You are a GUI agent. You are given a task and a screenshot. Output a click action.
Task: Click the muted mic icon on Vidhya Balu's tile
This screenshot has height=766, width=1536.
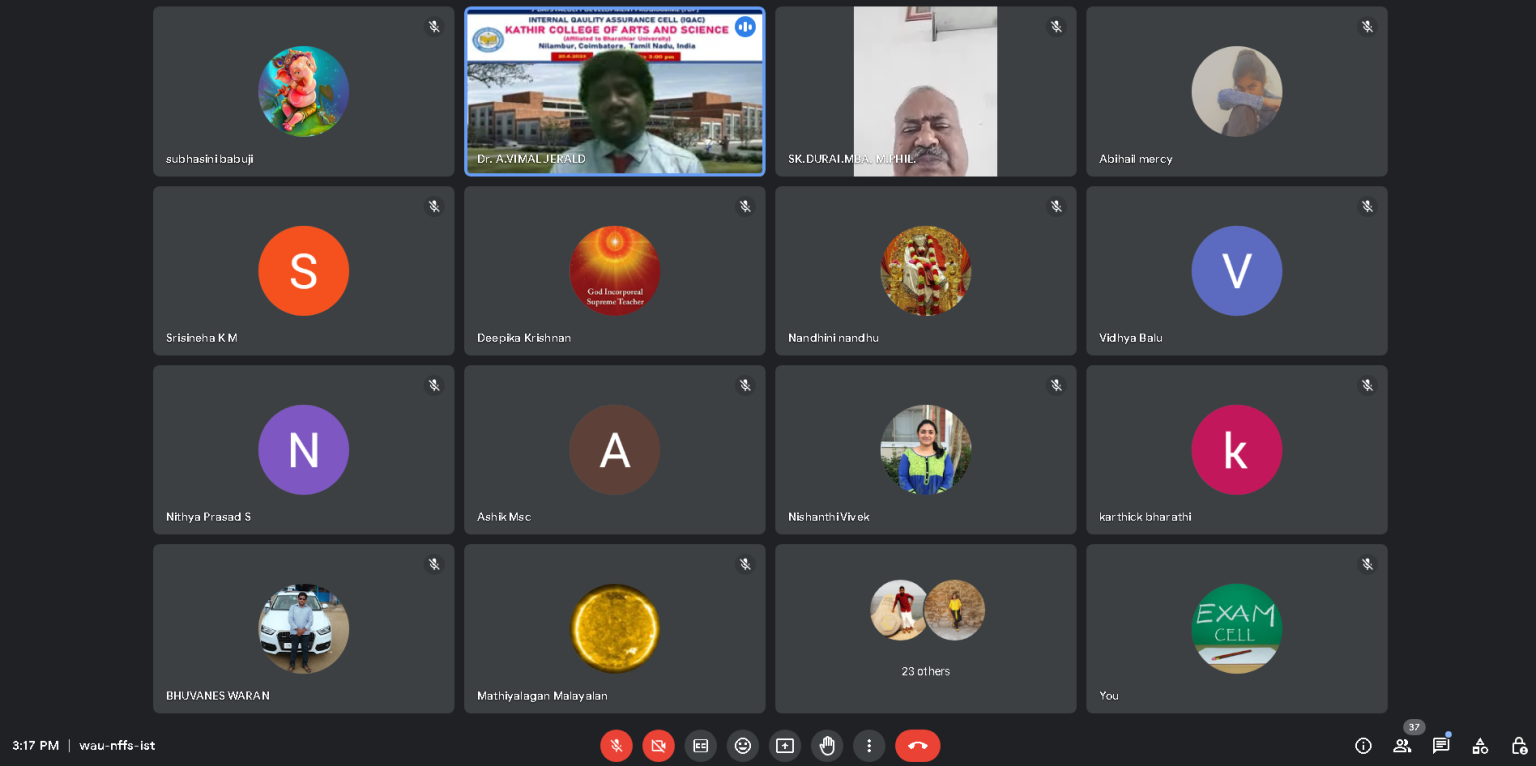1366,206
